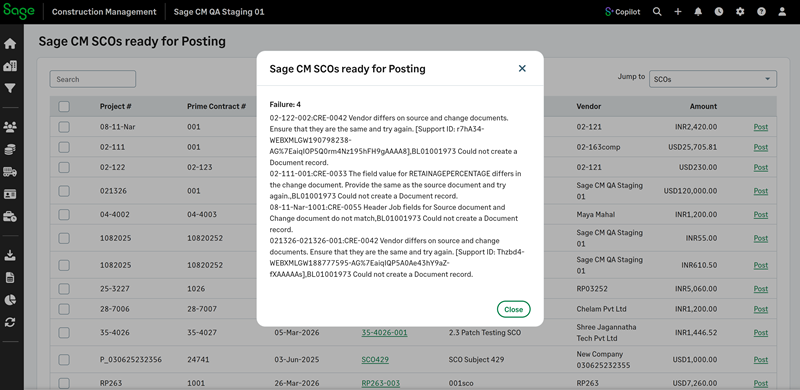800x390 pixels.
Task: Close the dialog with the X icon
Action: point(522,68)
